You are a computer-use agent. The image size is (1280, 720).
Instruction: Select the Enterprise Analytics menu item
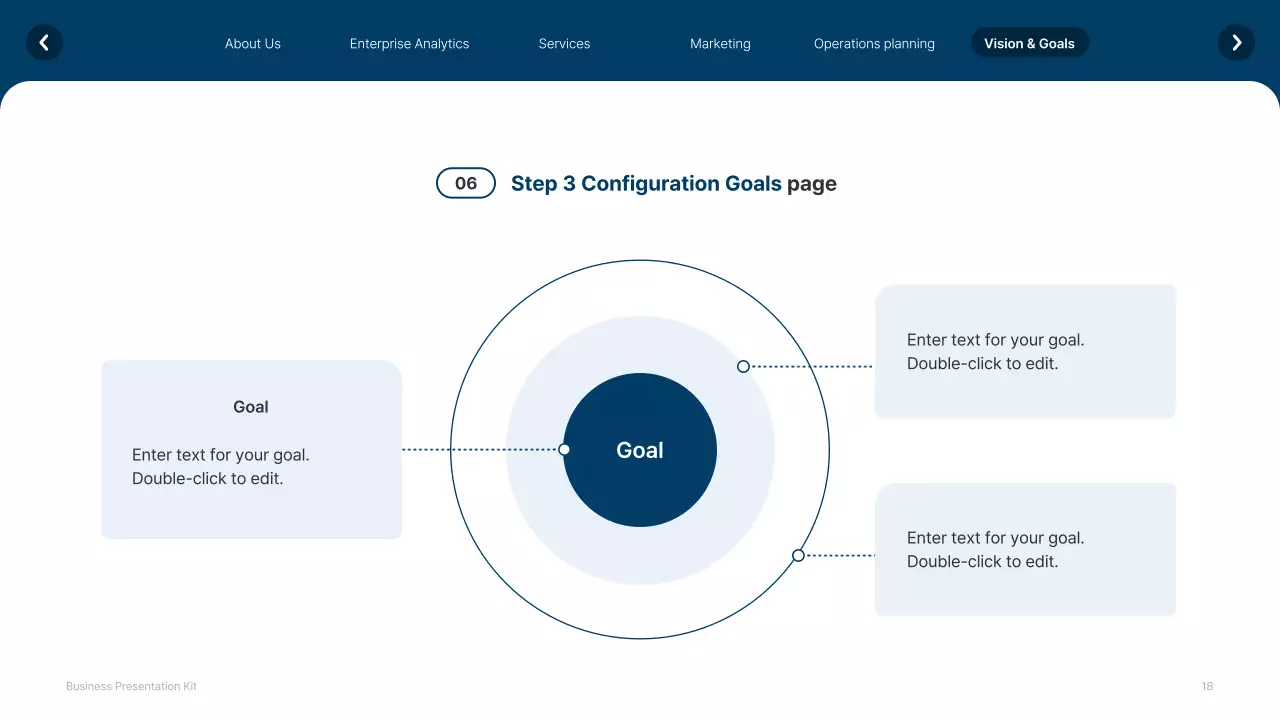click(409, 43)
